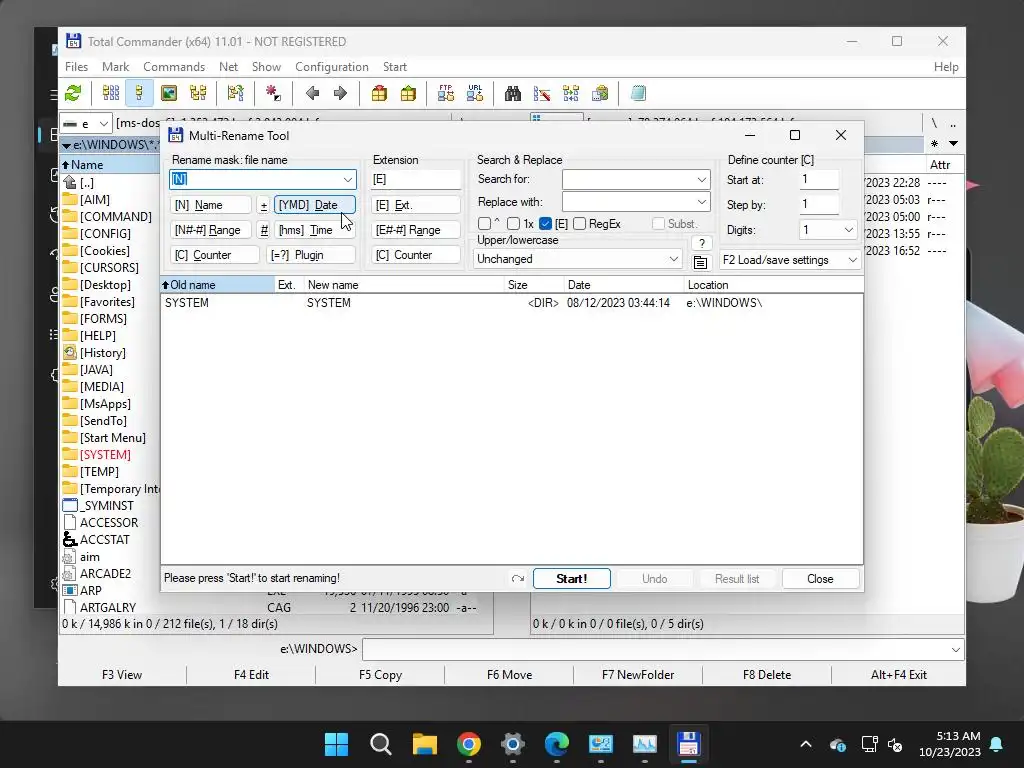Select the SYSTEM row in rename list
Viewport: 1024px width, 768px height.
(x=511, y=303)
